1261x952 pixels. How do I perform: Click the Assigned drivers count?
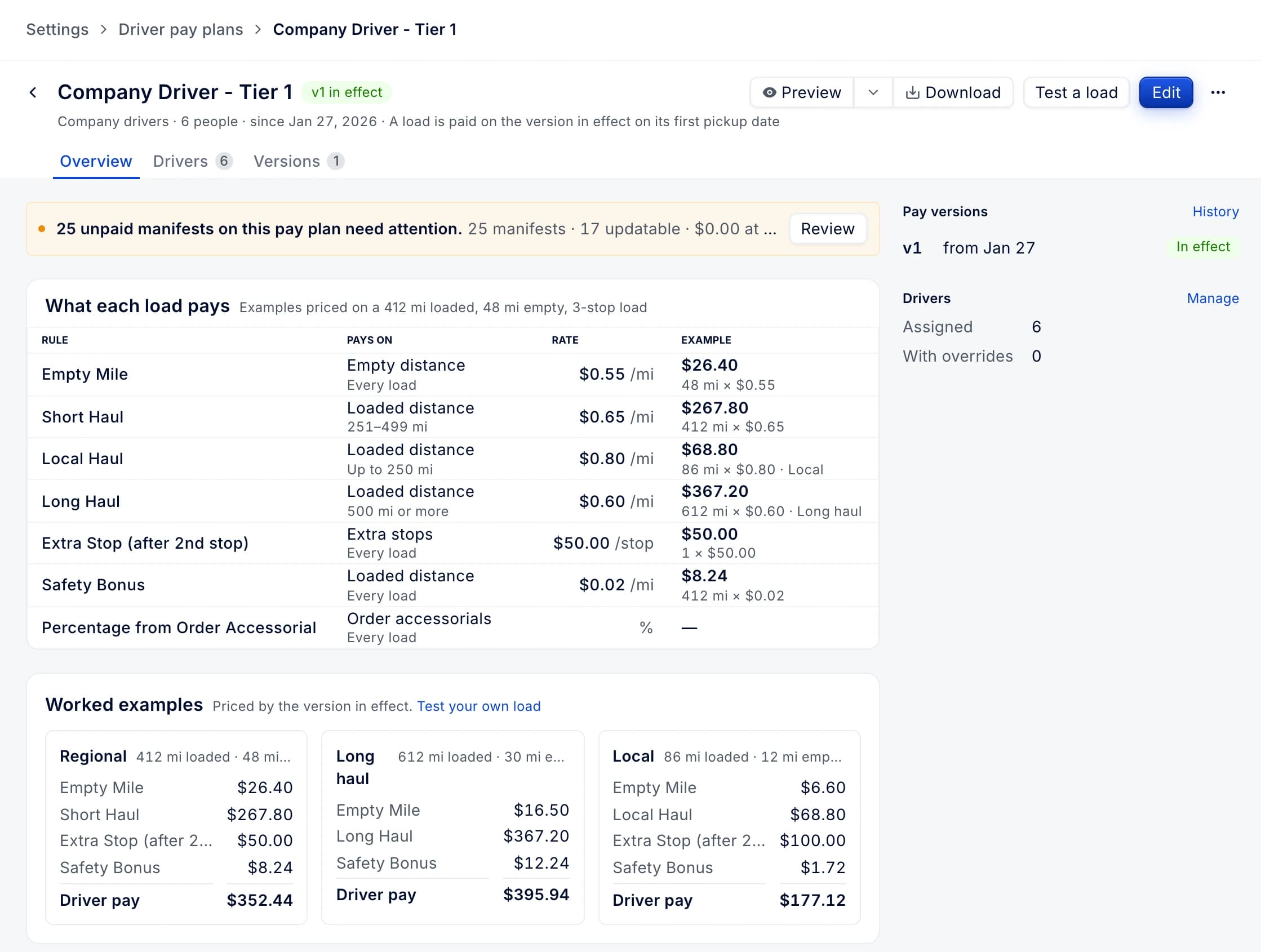click(x=1036, y=327)
